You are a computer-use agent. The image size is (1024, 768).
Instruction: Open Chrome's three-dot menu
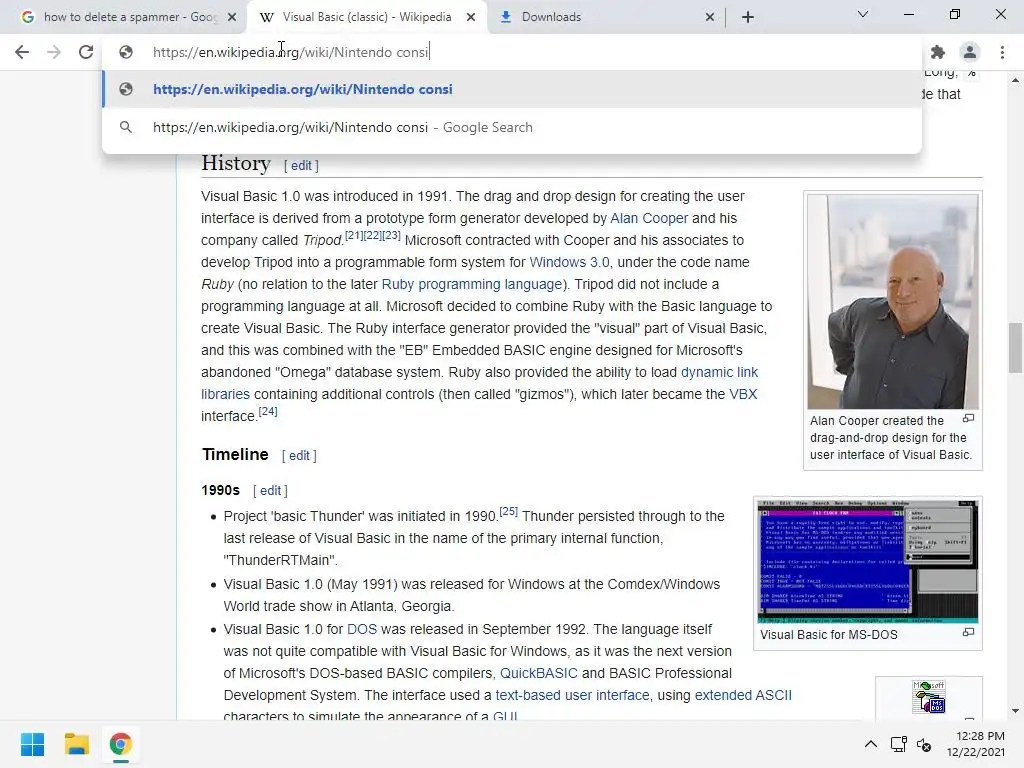point(1002,52)
